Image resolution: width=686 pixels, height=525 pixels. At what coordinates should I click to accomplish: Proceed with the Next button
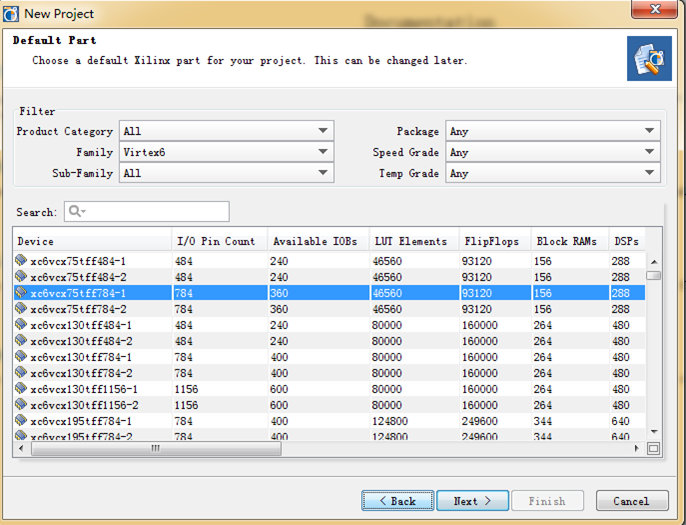pos(472,500)
